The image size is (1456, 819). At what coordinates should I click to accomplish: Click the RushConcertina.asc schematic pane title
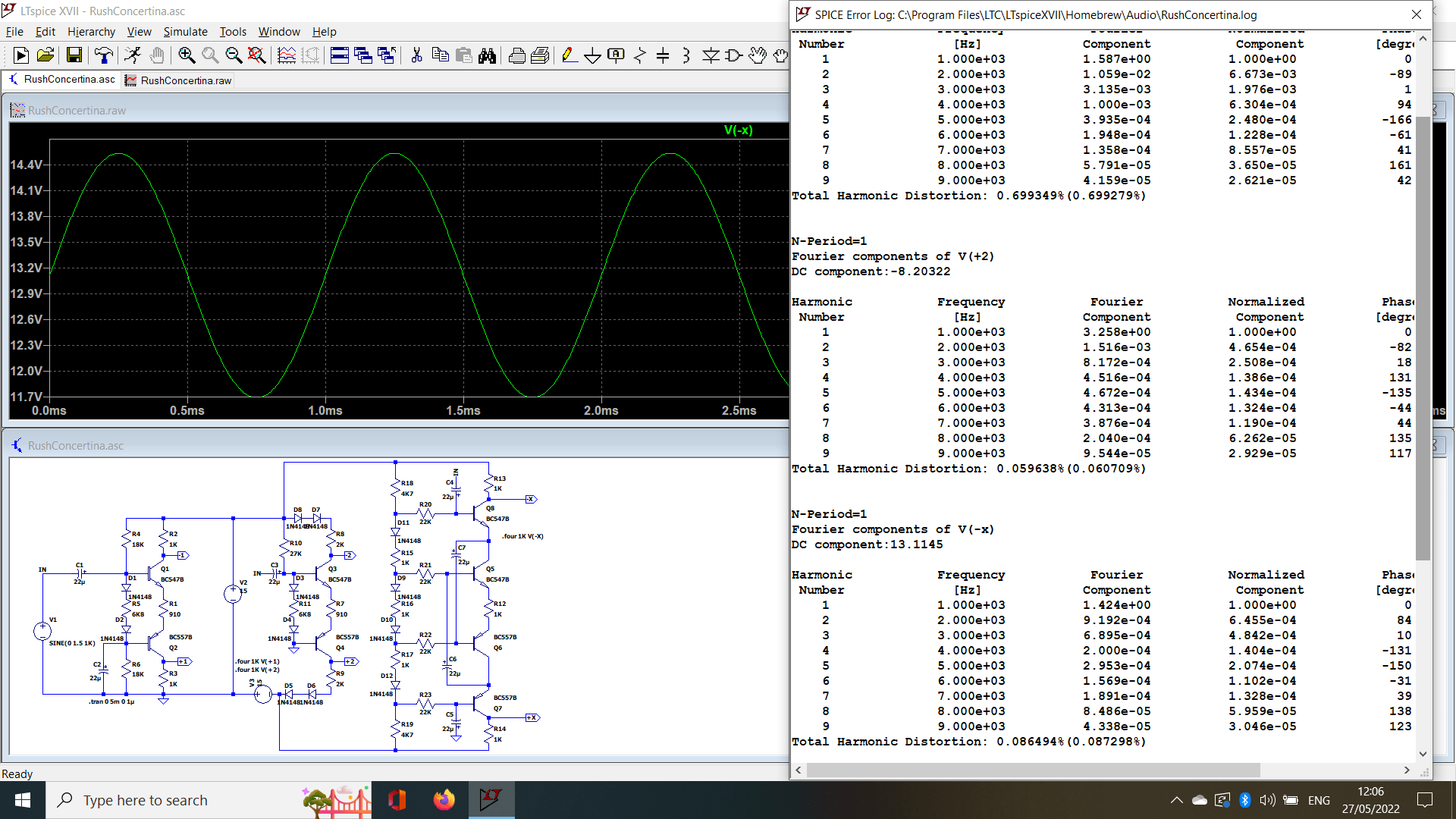pos(75,446)
